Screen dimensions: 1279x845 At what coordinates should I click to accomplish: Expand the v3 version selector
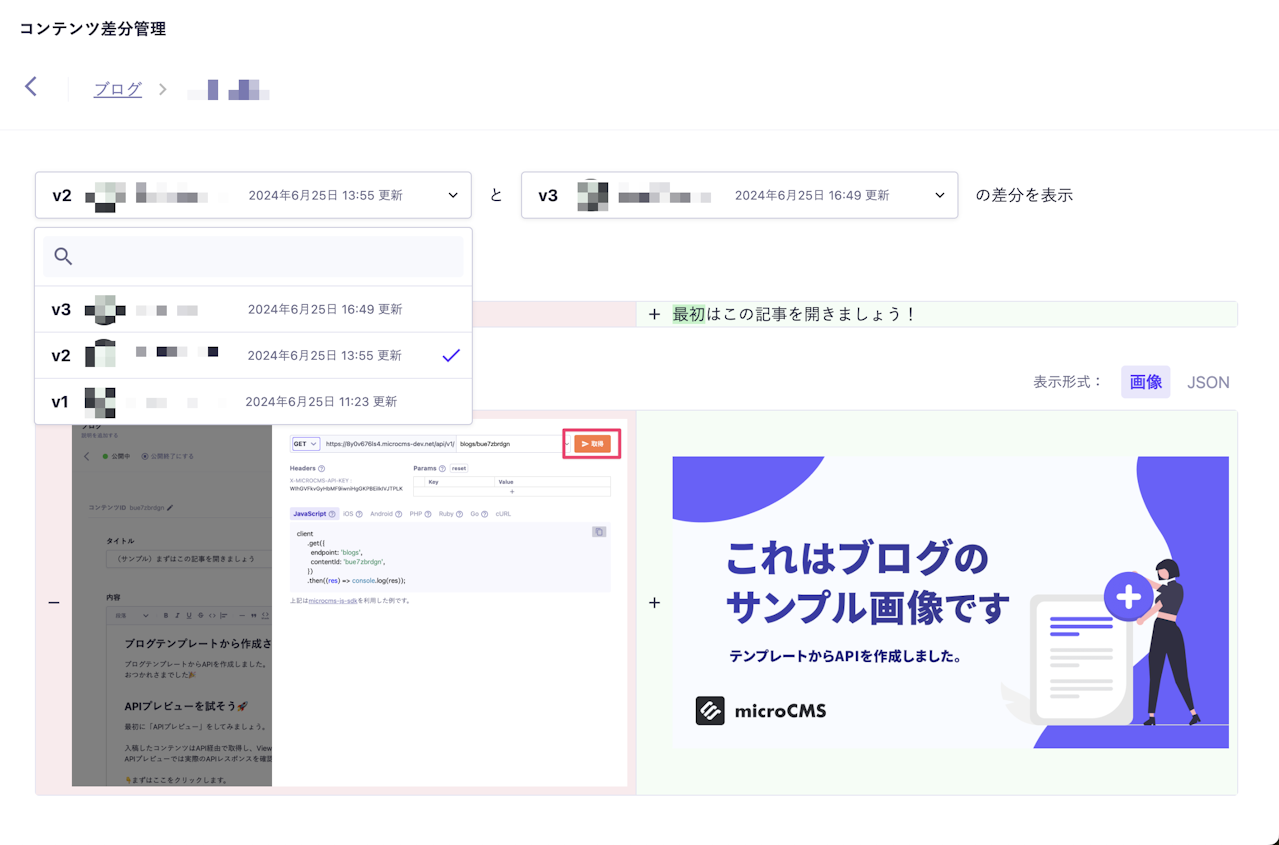point(937,194)
